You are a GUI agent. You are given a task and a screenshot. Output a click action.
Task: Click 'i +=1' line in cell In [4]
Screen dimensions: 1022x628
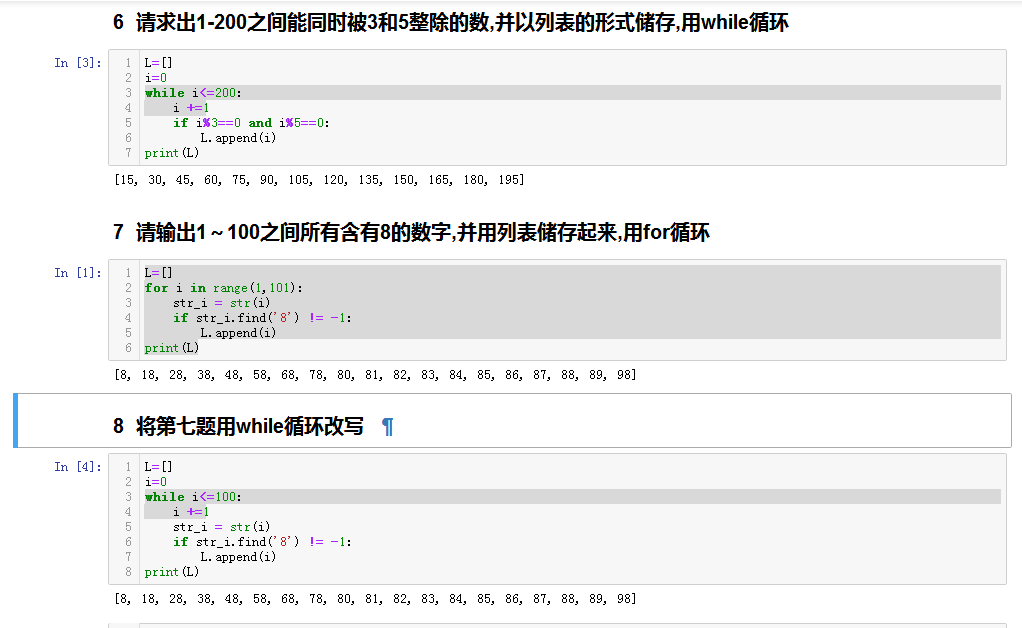[191, 511]
